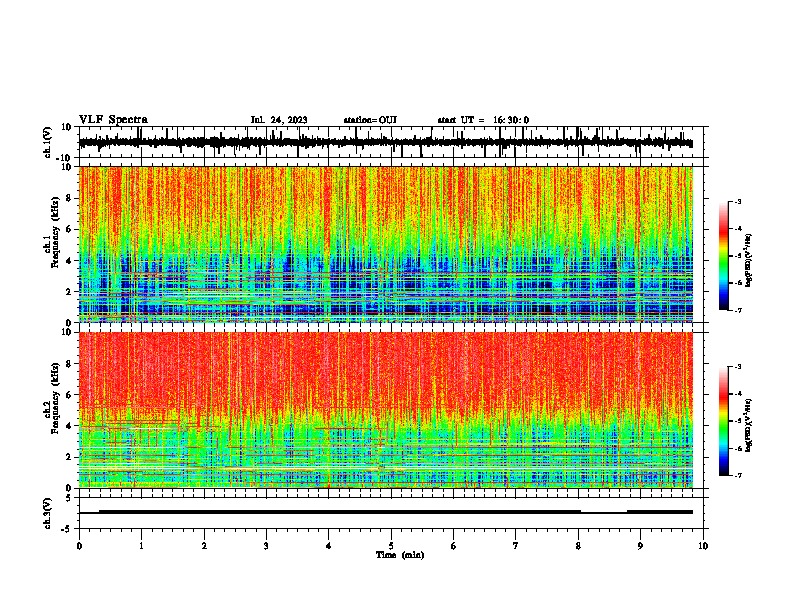Click the ch.2 colorbar "log(PSD)(V²/Hz)" label

pyautogui.click(x=748, y=425)
